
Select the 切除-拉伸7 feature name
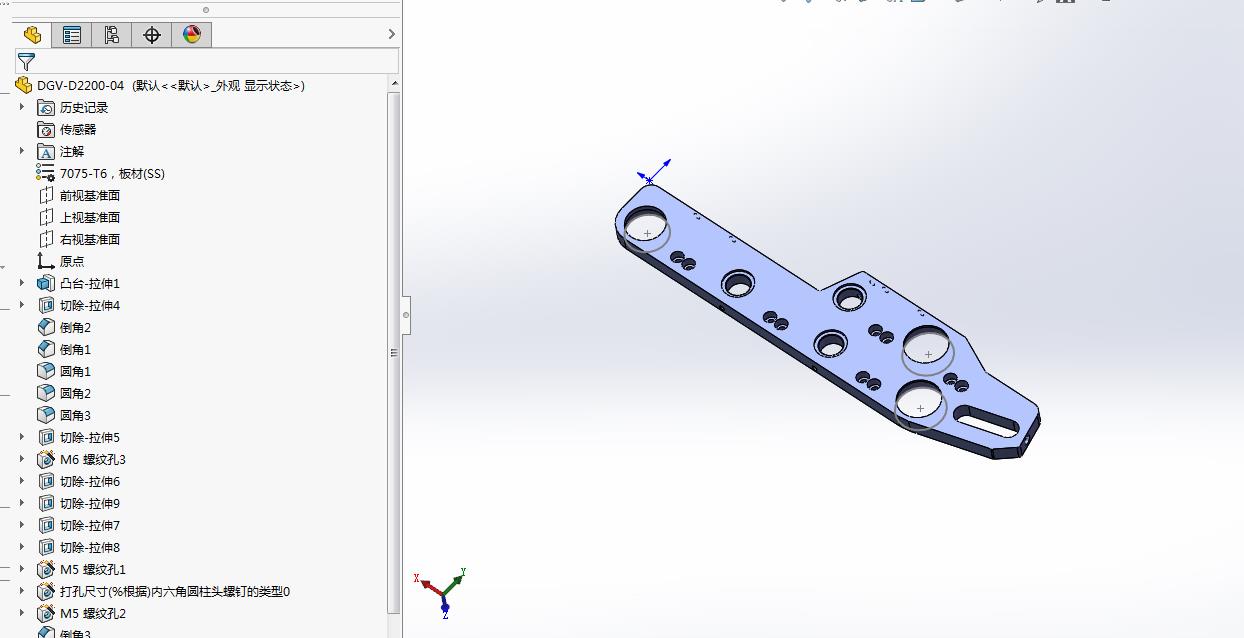[90, 525]
